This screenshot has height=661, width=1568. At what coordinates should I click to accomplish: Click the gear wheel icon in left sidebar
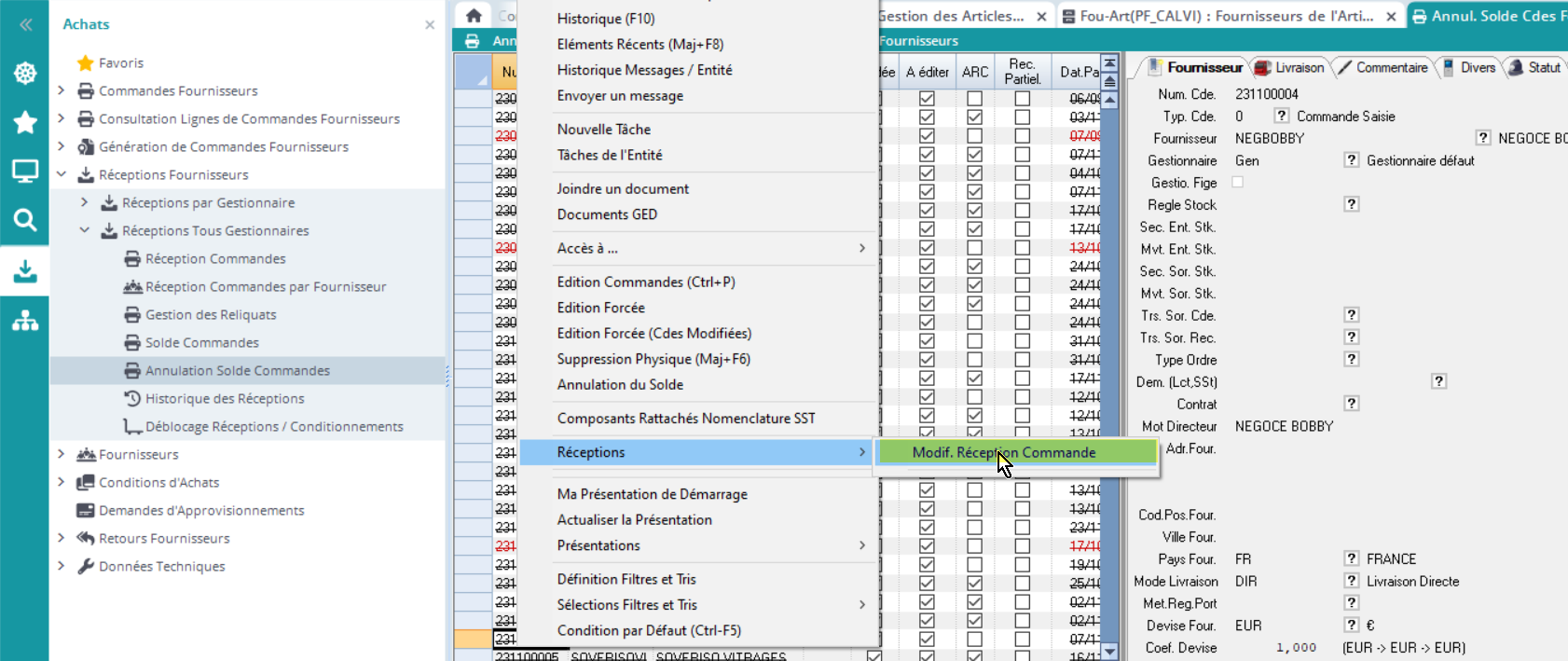tap(25, 74)
